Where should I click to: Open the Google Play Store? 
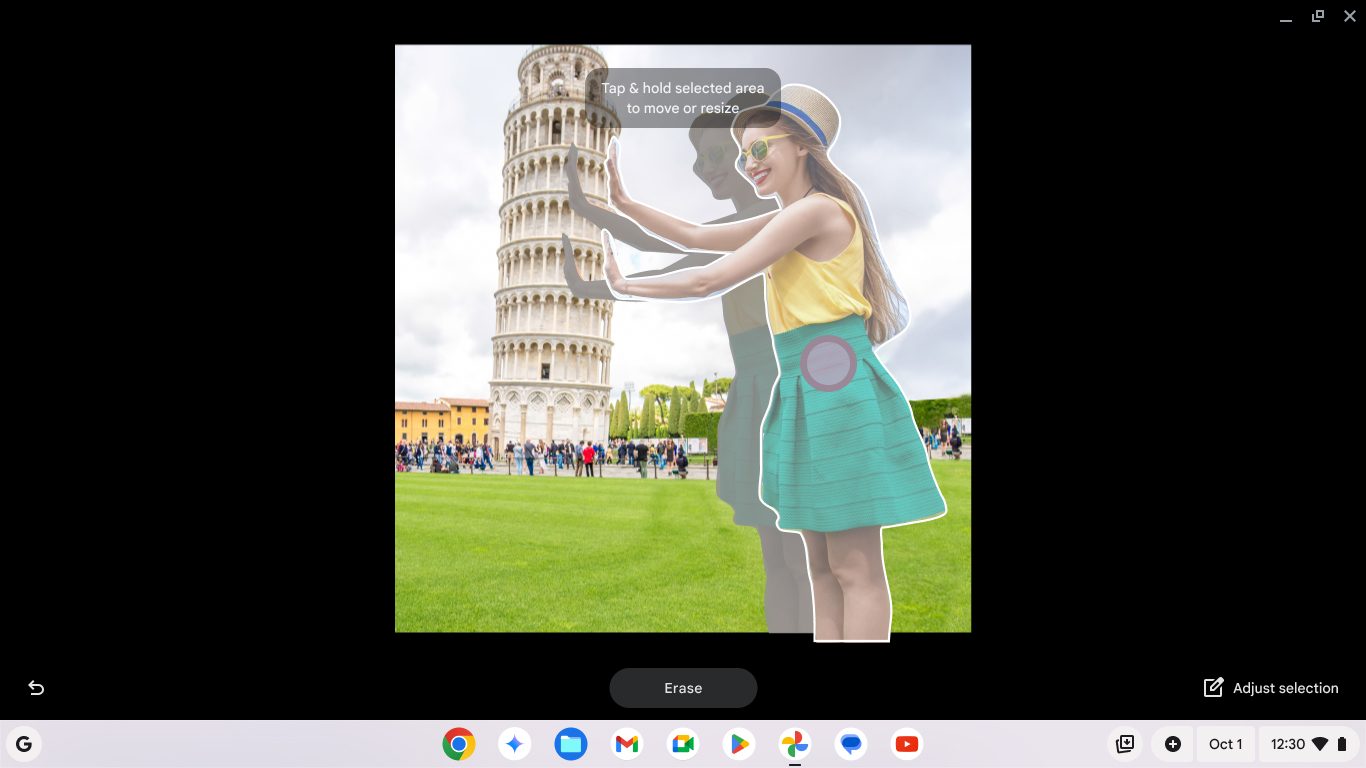(739, 744)
